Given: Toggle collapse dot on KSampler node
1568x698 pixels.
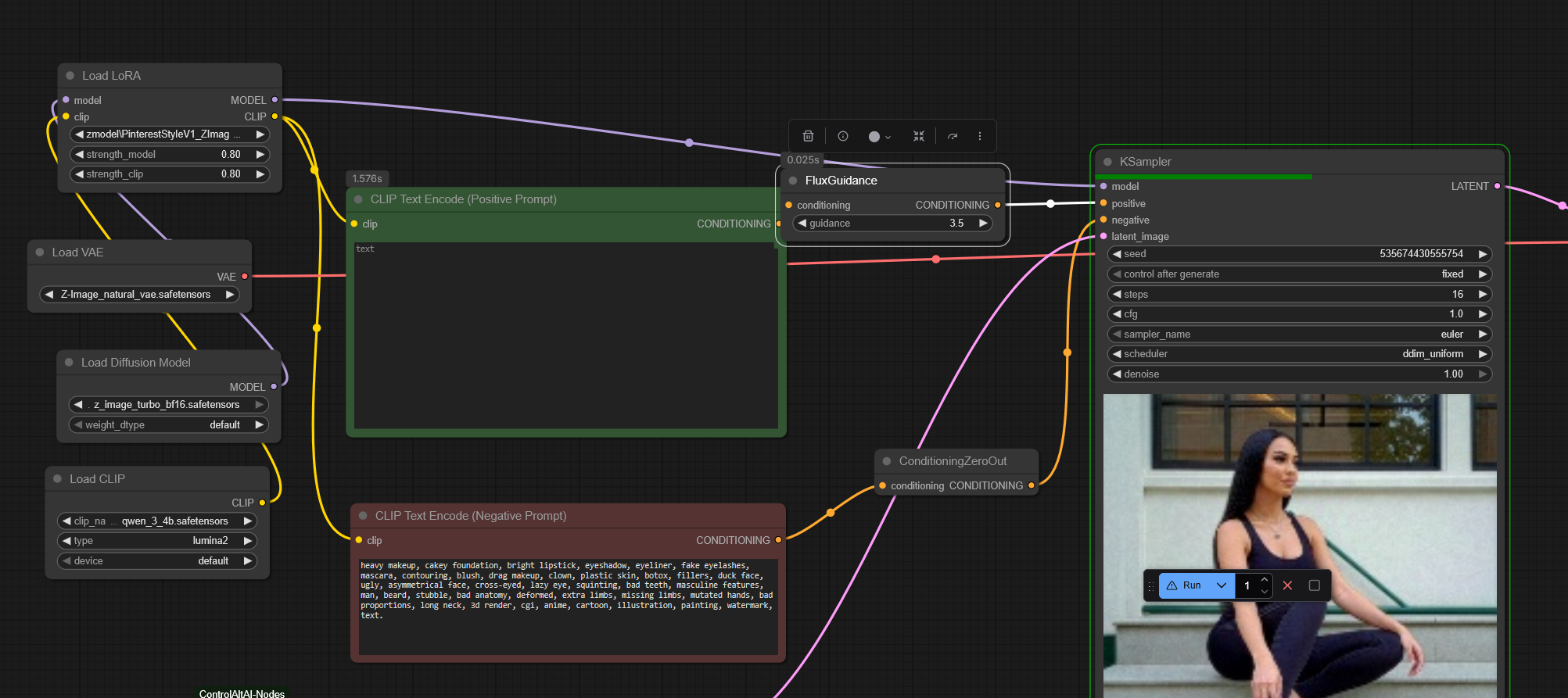Looking at the screenshot, I should coord(1107,162).
